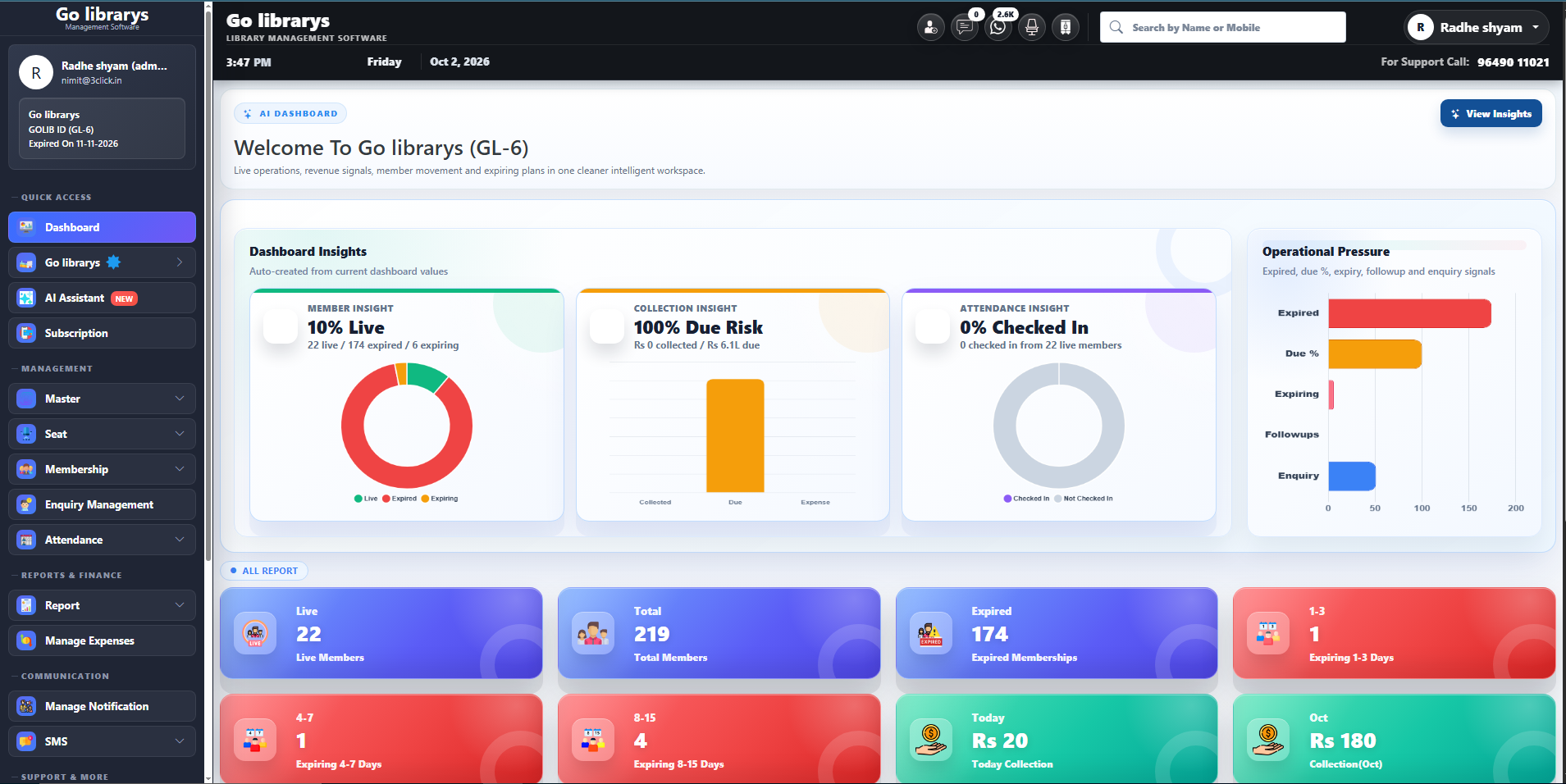The image size is (1566, 784).
Task: Open the Go librarys sidebar arrow
Action: click(x=180, y=262)
